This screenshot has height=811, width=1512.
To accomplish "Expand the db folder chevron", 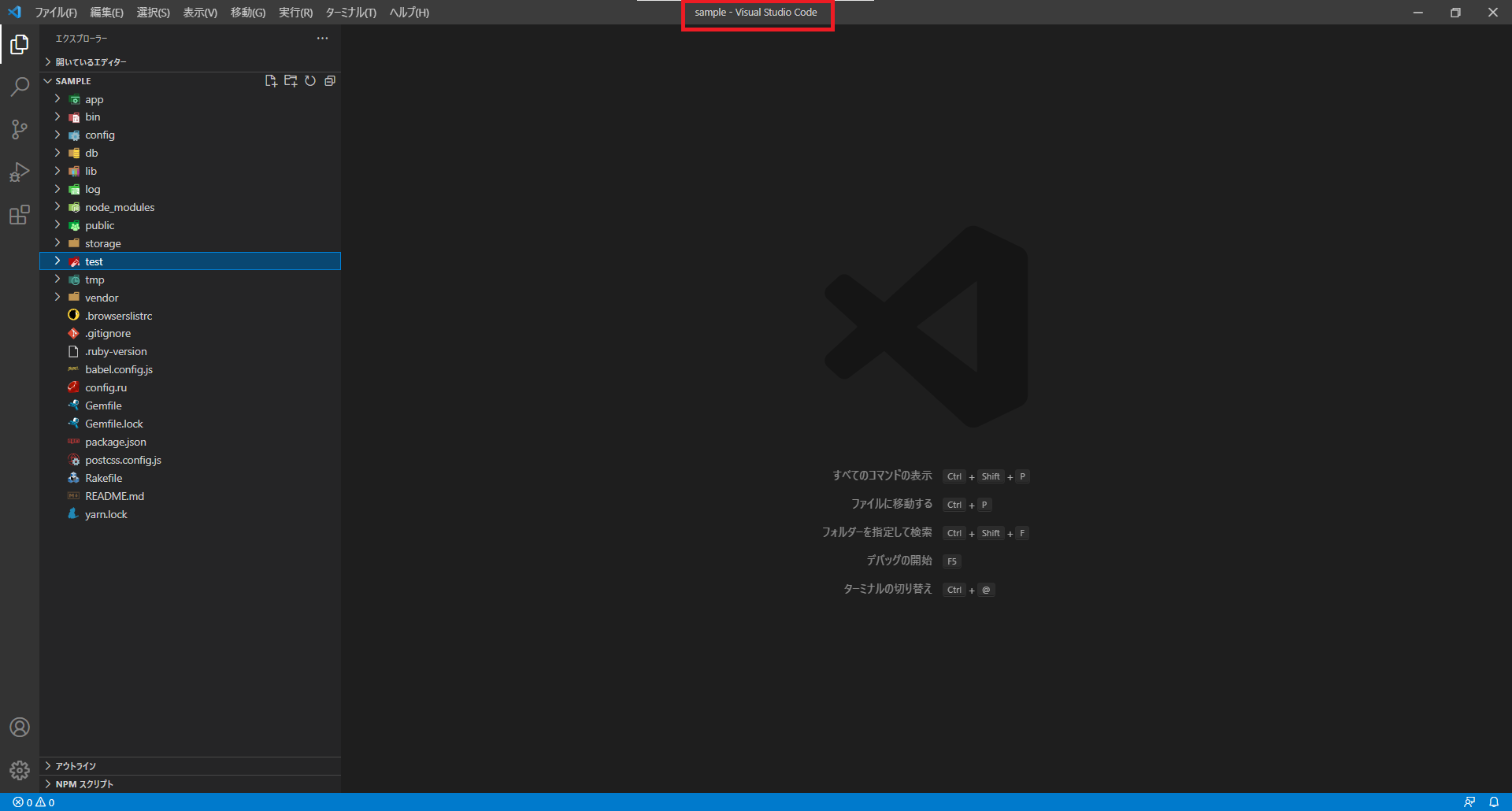I will [x=57, y=153].
